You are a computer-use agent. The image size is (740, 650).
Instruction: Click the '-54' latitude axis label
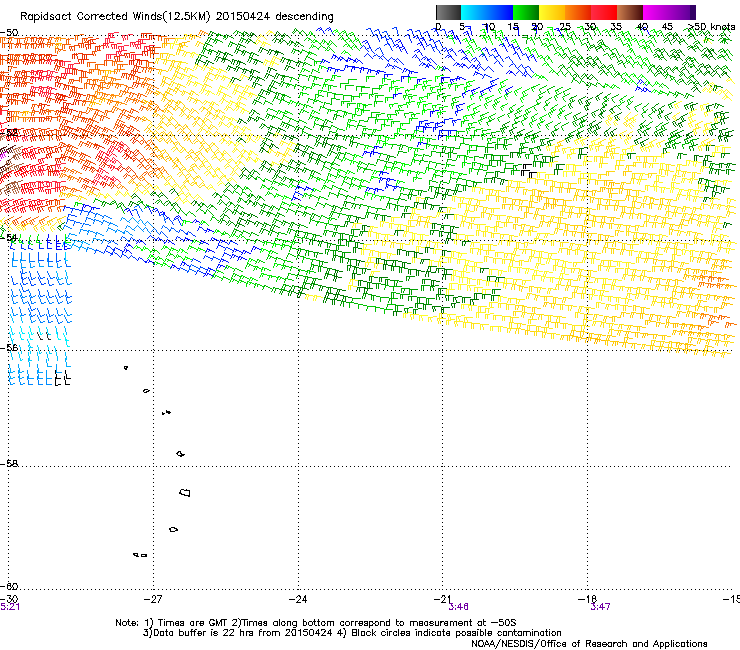coord(9,237)
